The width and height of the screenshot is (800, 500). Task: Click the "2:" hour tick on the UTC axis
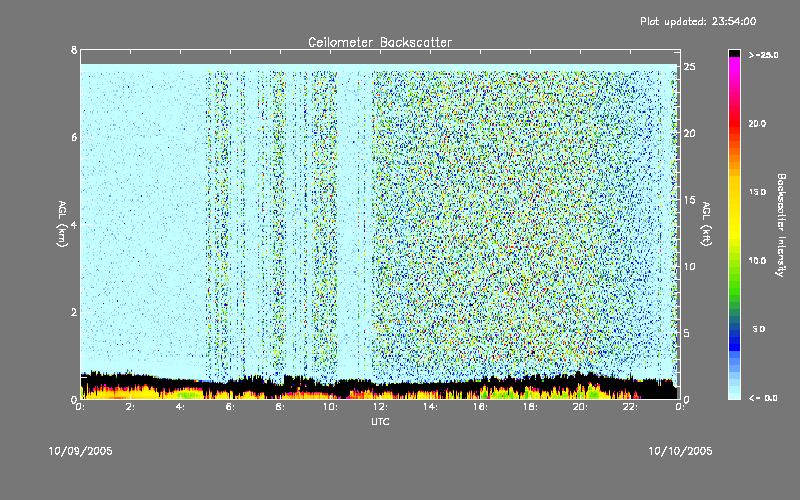coord(130,407)
